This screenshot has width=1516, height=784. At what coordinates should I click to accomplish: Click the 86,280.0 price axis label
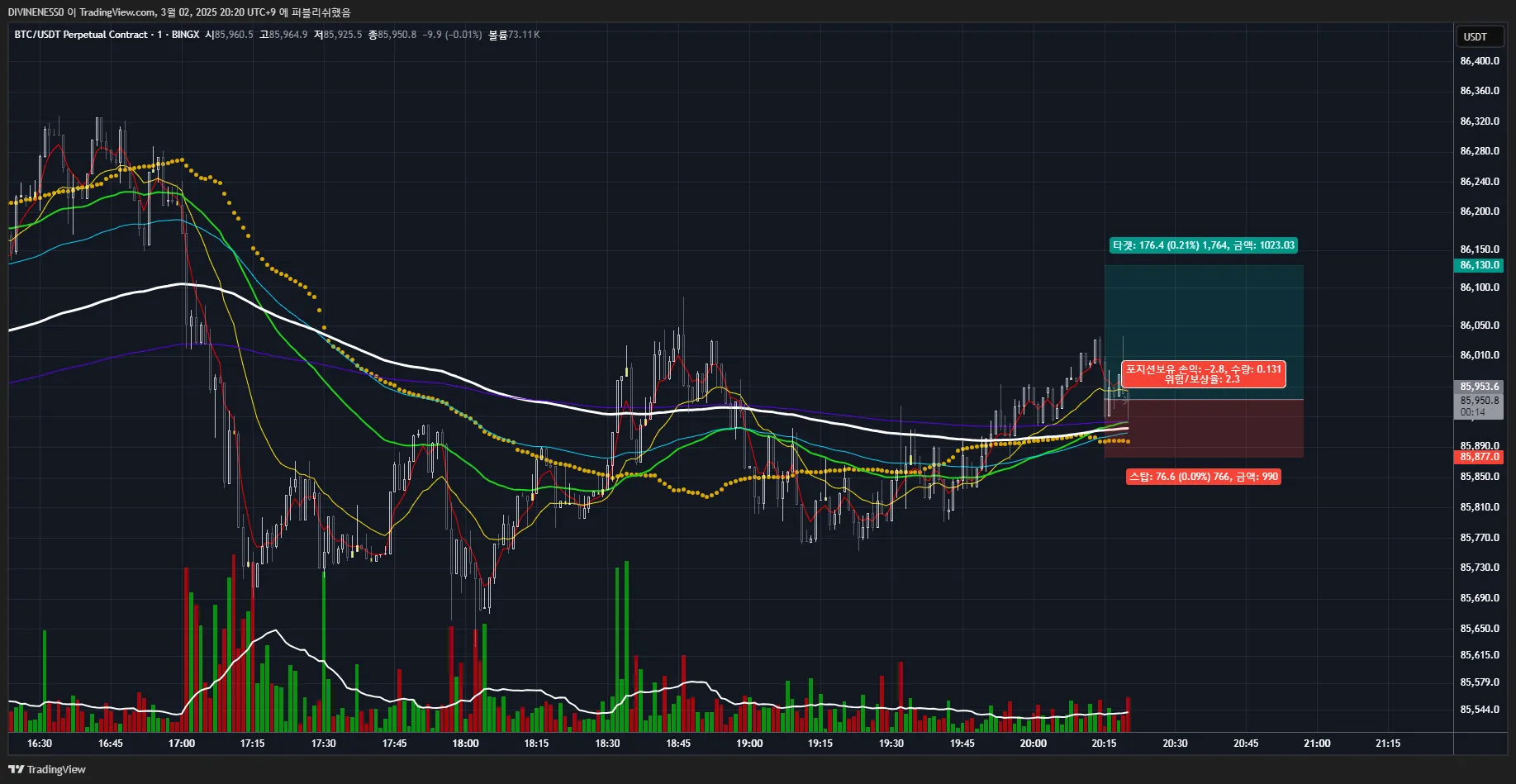pos(1480,151)
